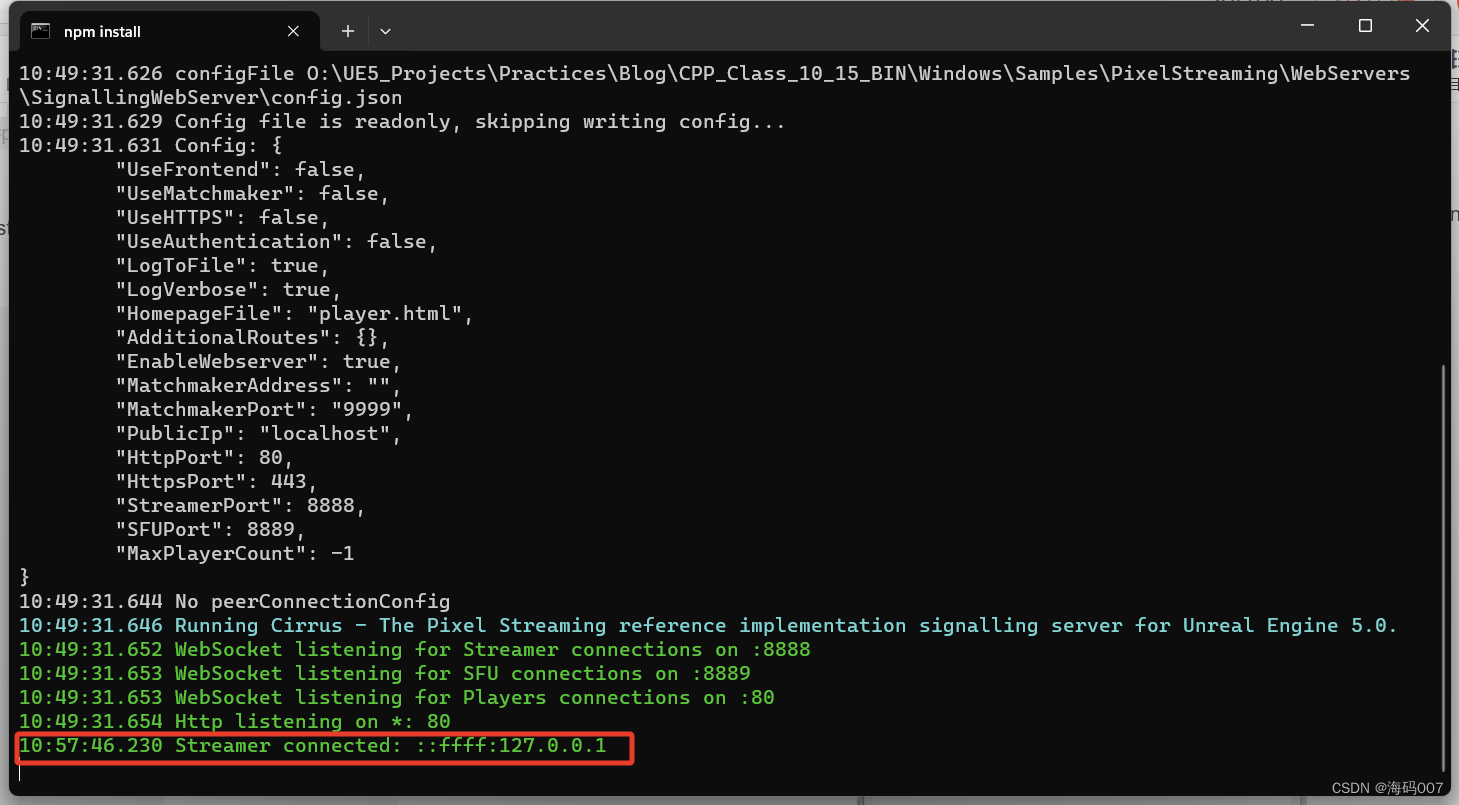1459x805 pixels.
Task: Click the "LogToFile": true line
Action: 222,265
